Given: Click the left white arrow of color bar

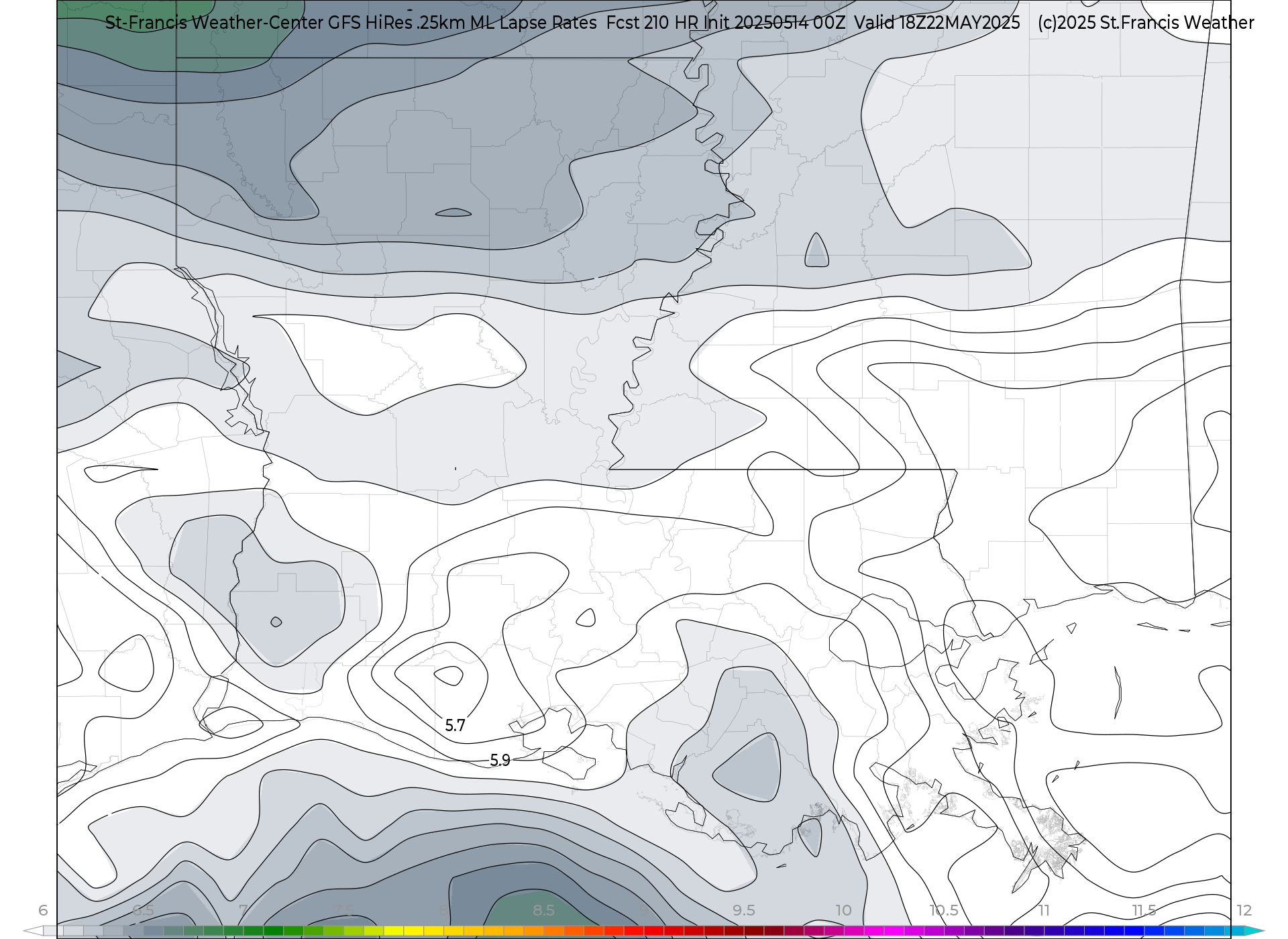Looking at the screenshot, I should (x=33, y=931).
